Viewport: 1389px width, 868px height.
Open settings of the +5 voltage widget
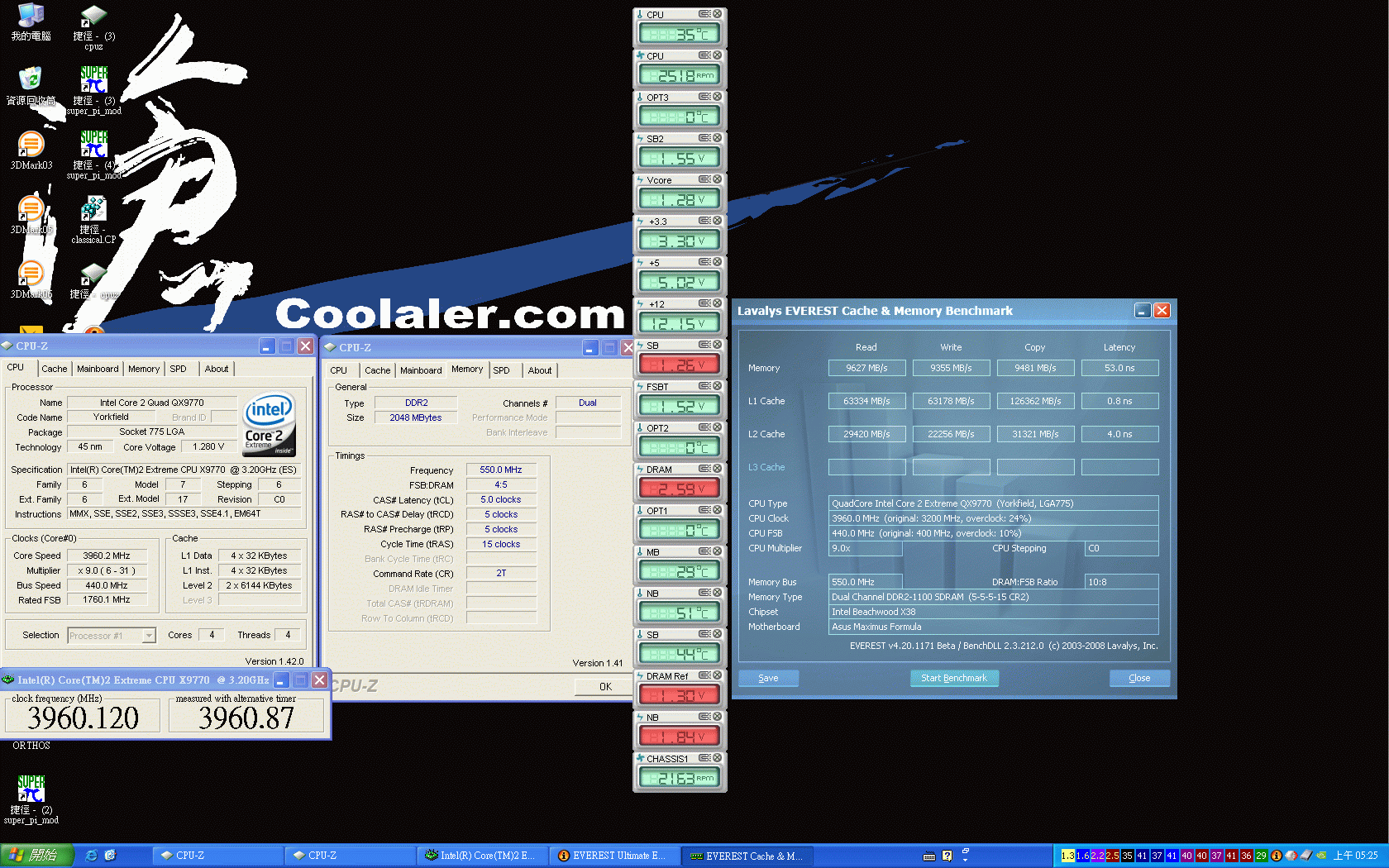point(704,262)
